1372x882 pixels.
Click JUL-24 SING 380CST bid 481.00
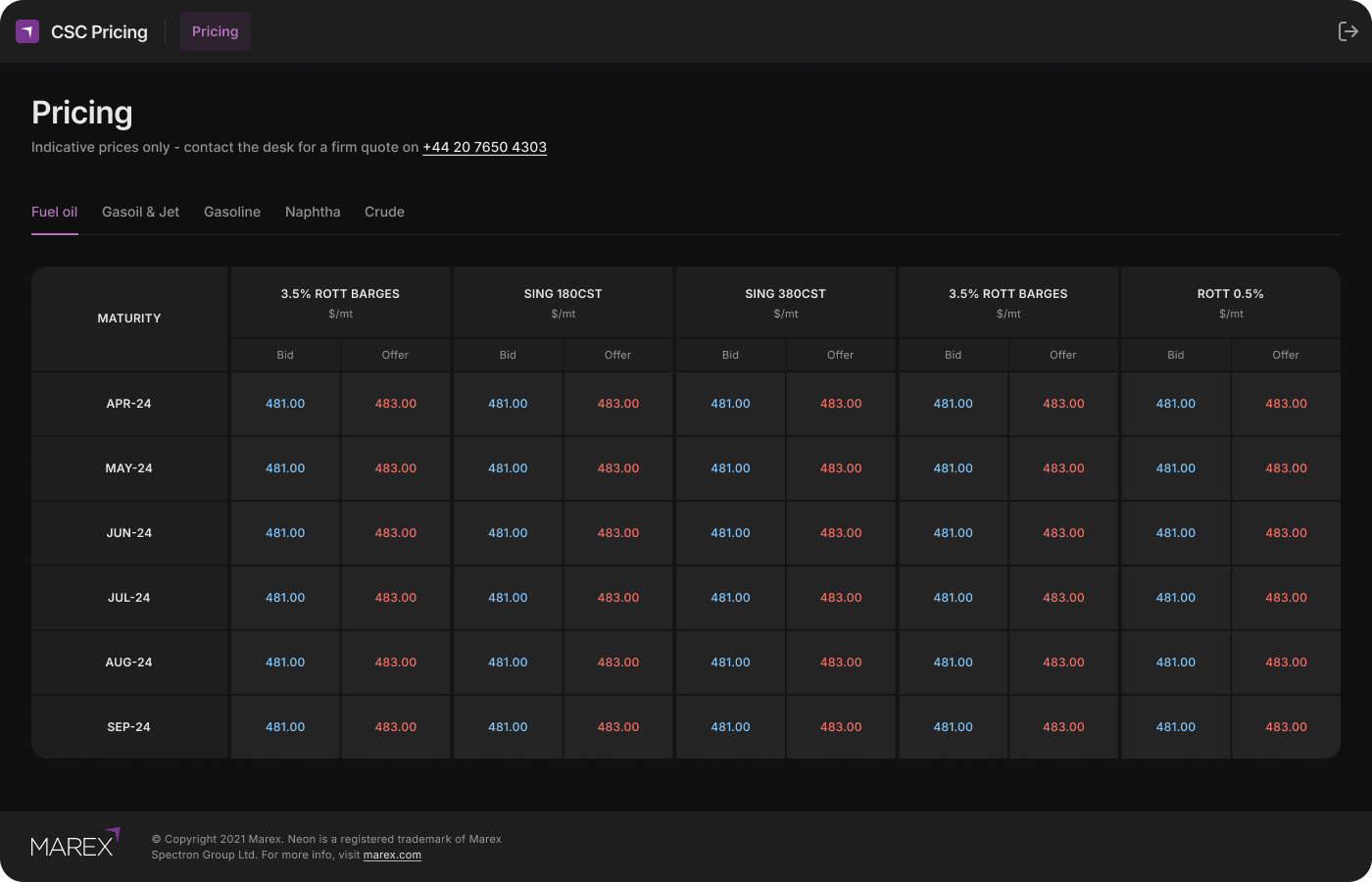[730, 598]
